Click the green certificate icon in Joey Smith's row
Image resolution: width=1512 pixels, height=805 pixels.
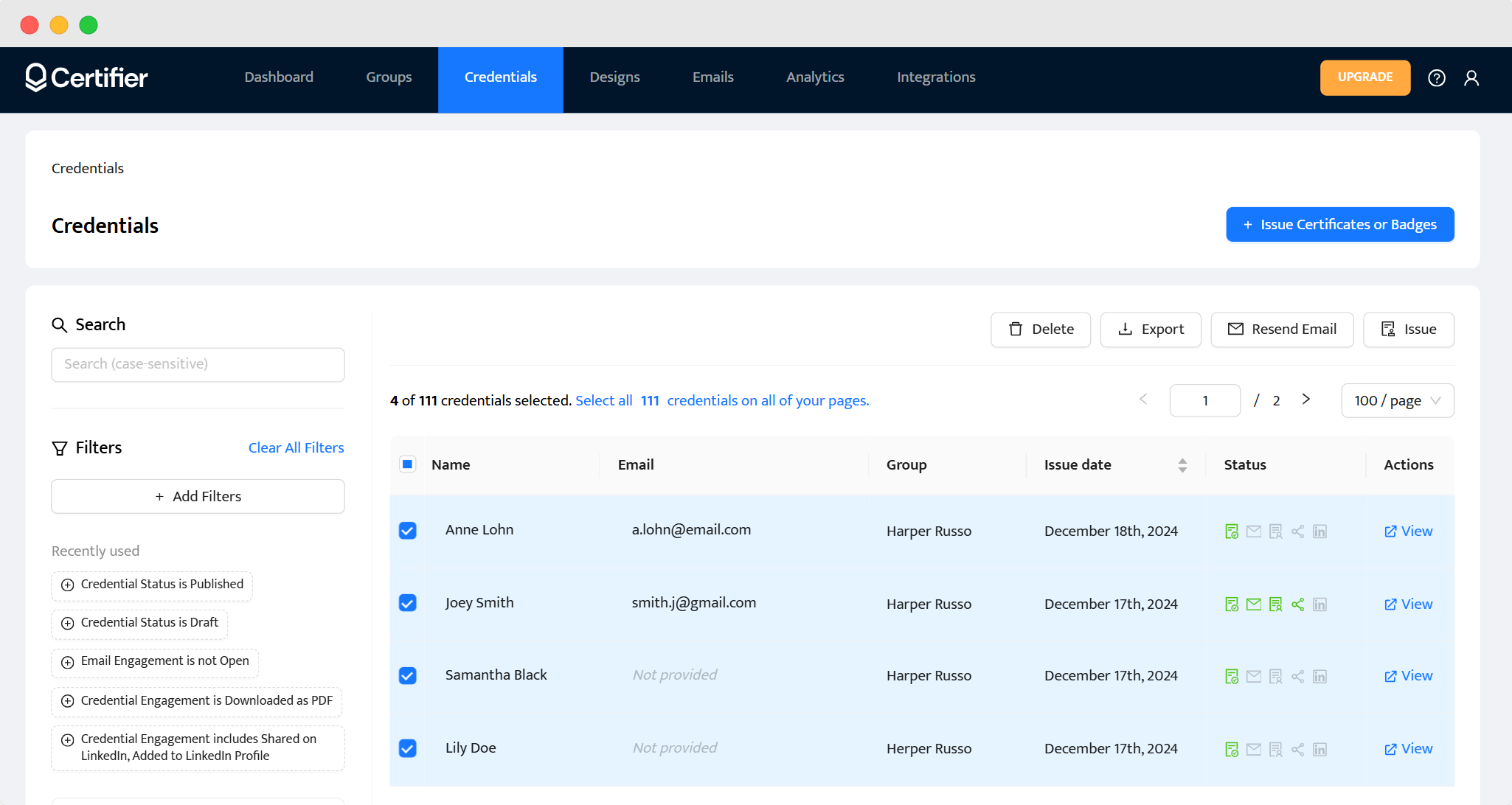point(1275,604)
